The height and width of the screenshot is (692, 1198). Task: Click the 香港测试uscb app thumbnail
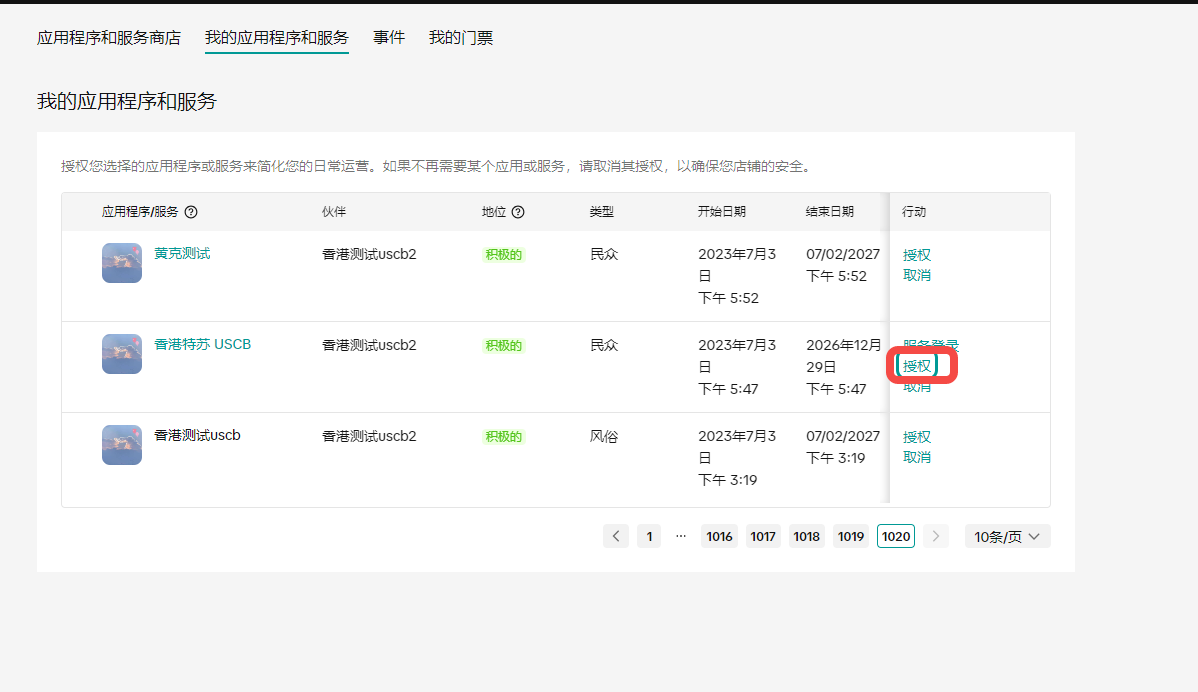pyautogui.click(x=122, y=445)
